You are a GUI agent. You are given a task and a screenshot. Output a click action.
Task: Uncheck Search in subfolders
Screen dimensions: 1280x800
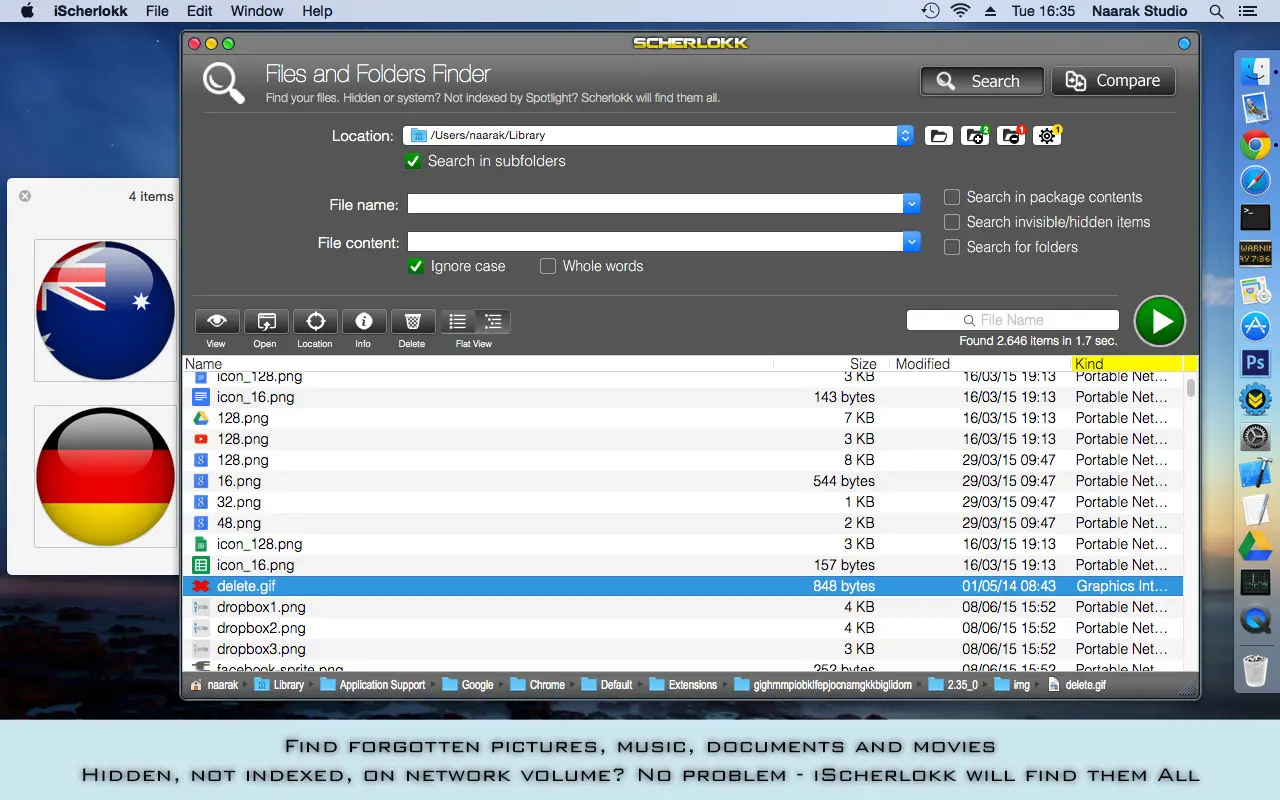pos(413,161)
